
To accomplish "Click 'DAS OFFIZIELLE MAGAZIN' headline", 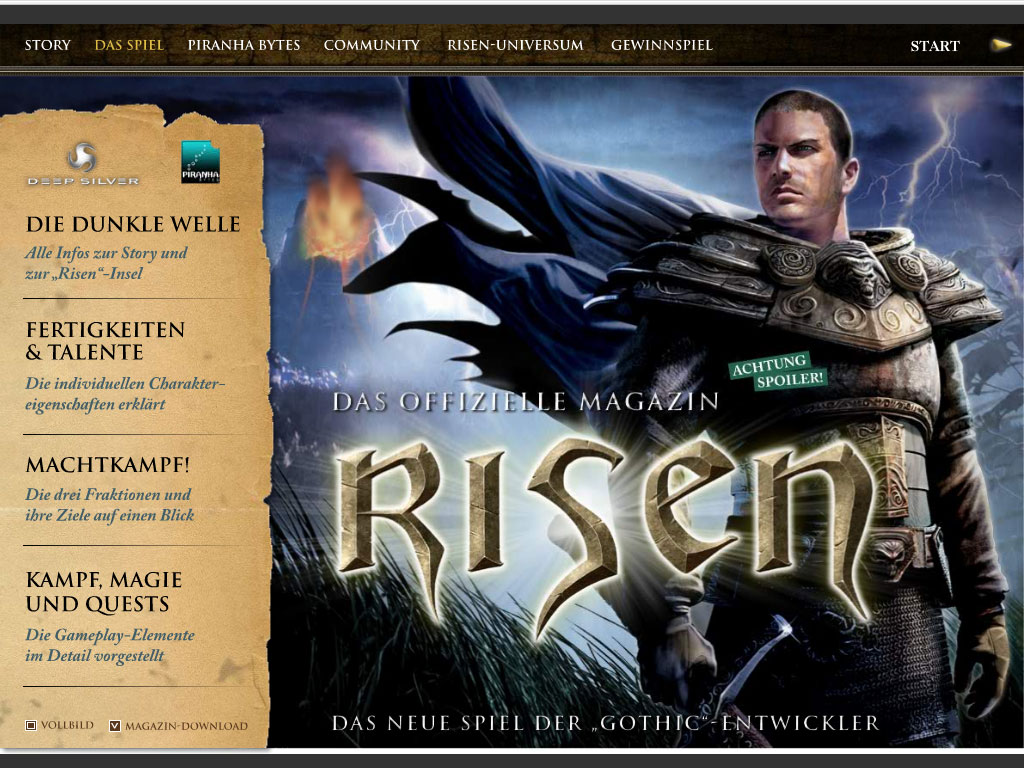I will (x=526, y=401).
